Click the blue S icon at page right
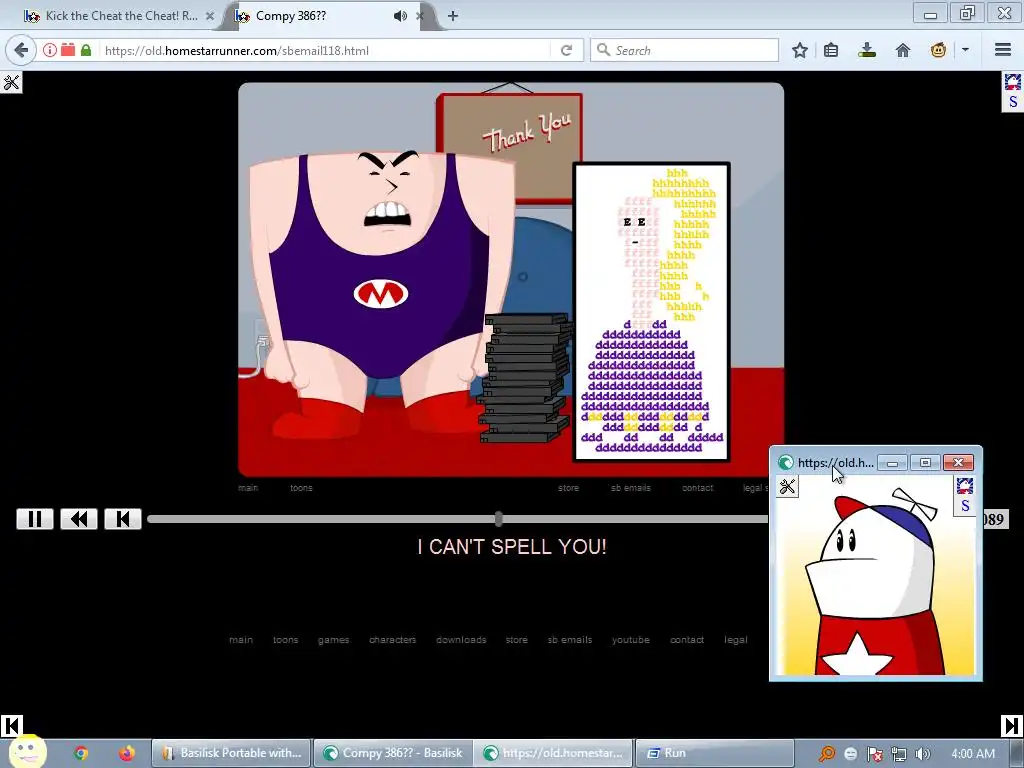1024x768 pixels. click(1013, 102)
